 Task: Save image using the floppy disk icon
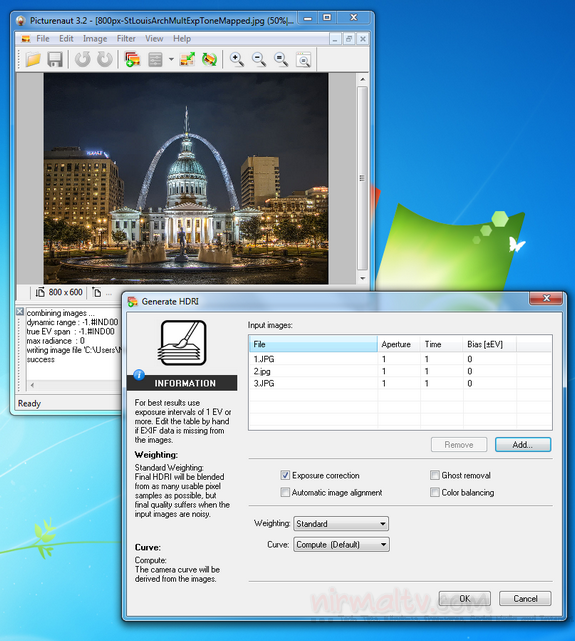coord(55,60)
